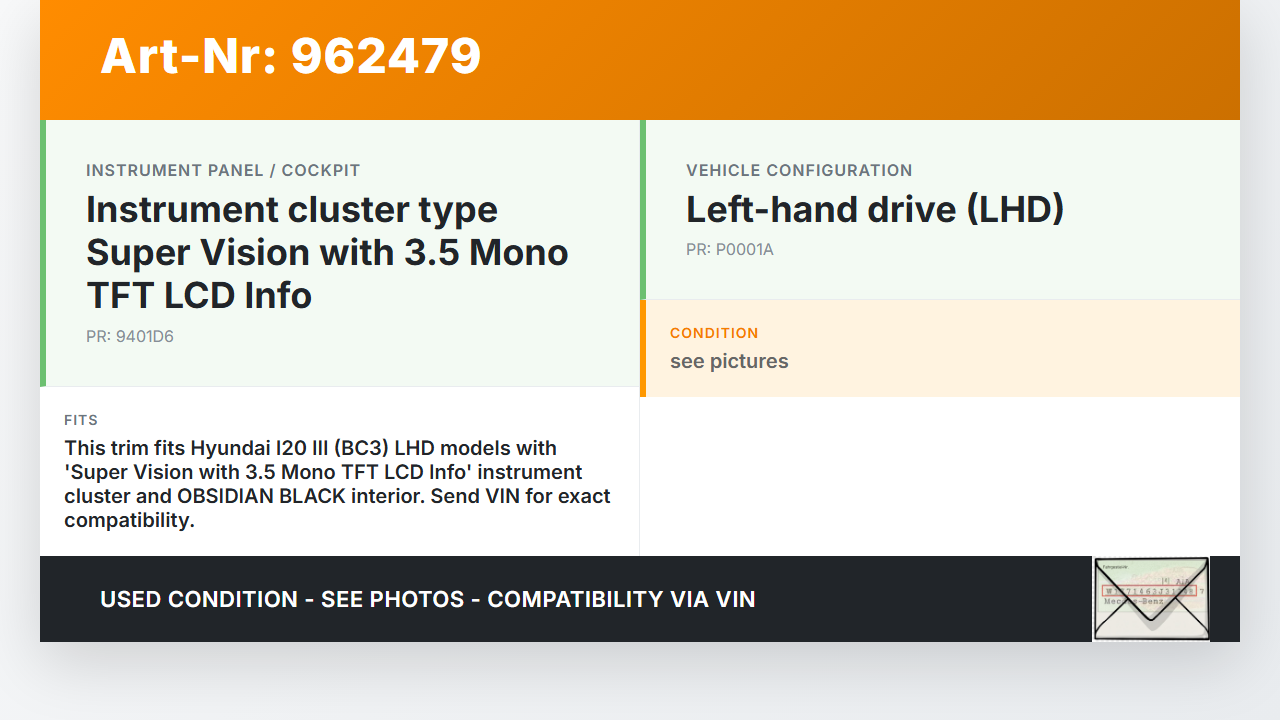1280x720 pixels.
Task: Click the PR: P0001A code
Action: (730, 250)
